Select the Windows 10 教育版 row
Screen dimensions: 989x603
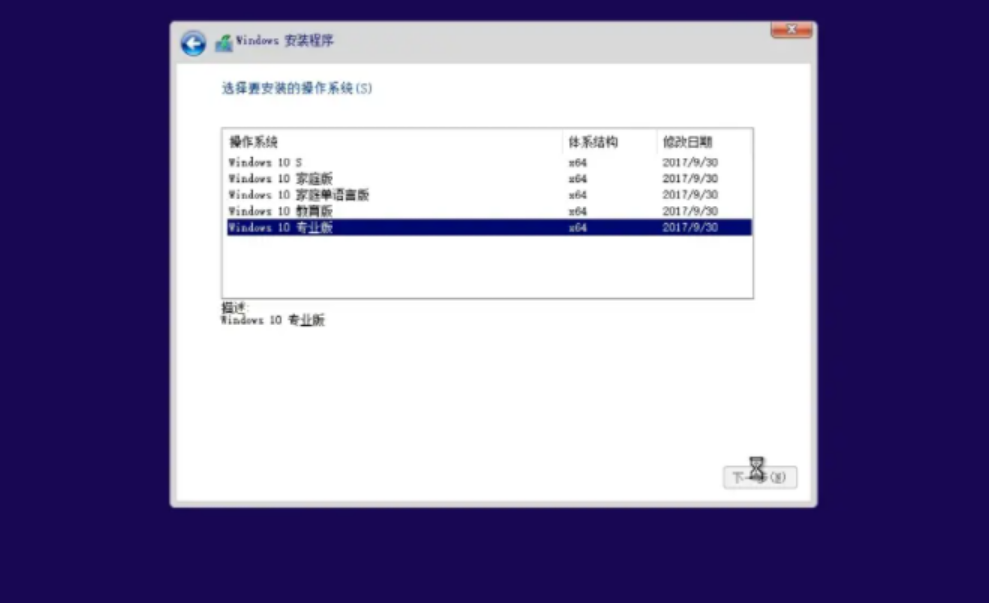pos(489,211)
